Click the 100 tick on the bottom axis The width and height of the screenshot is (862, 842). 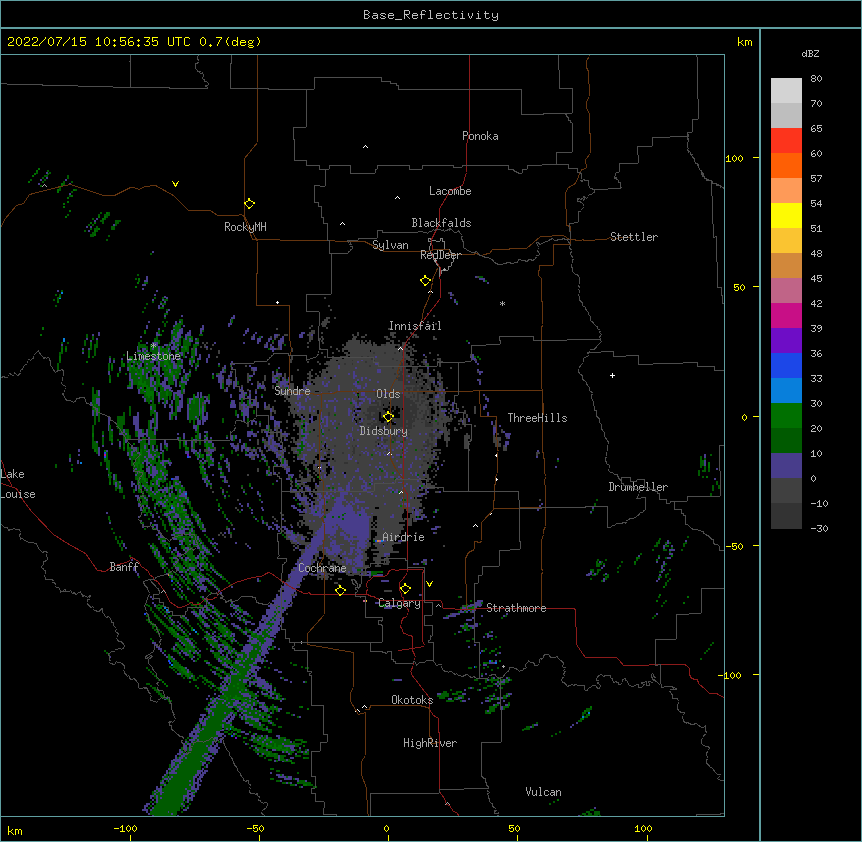point(643,828)
